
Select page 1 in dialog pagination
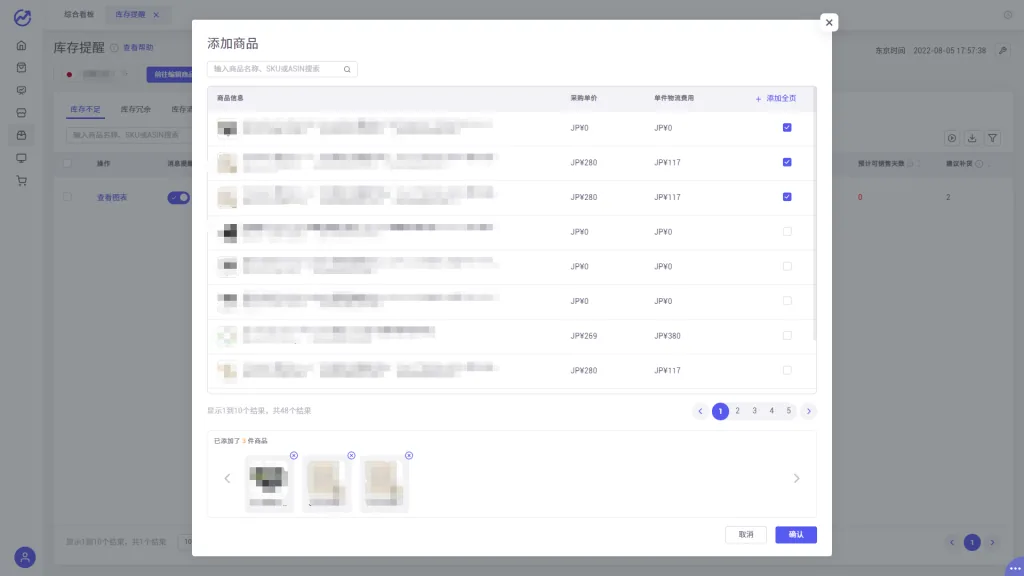(720, 411)
